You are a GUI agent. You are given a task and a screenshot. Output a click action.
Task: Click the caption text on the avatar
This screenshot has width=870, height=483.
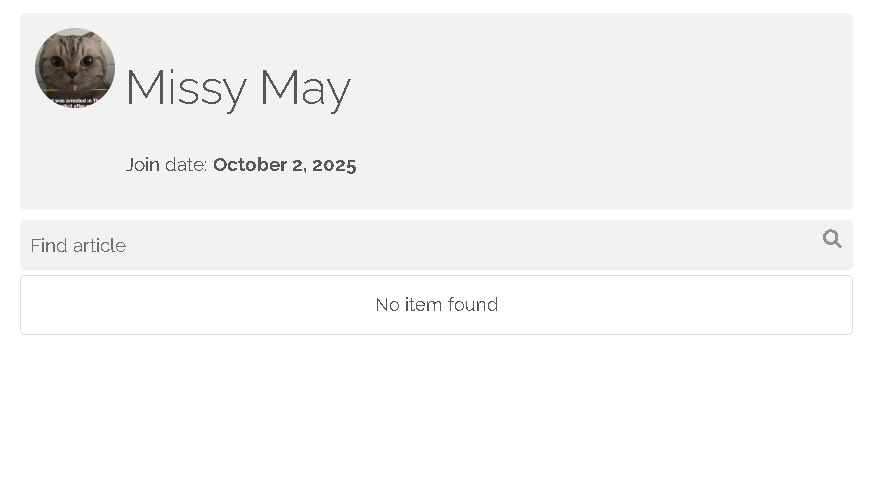pyautogui.click(x=75, y=101)
